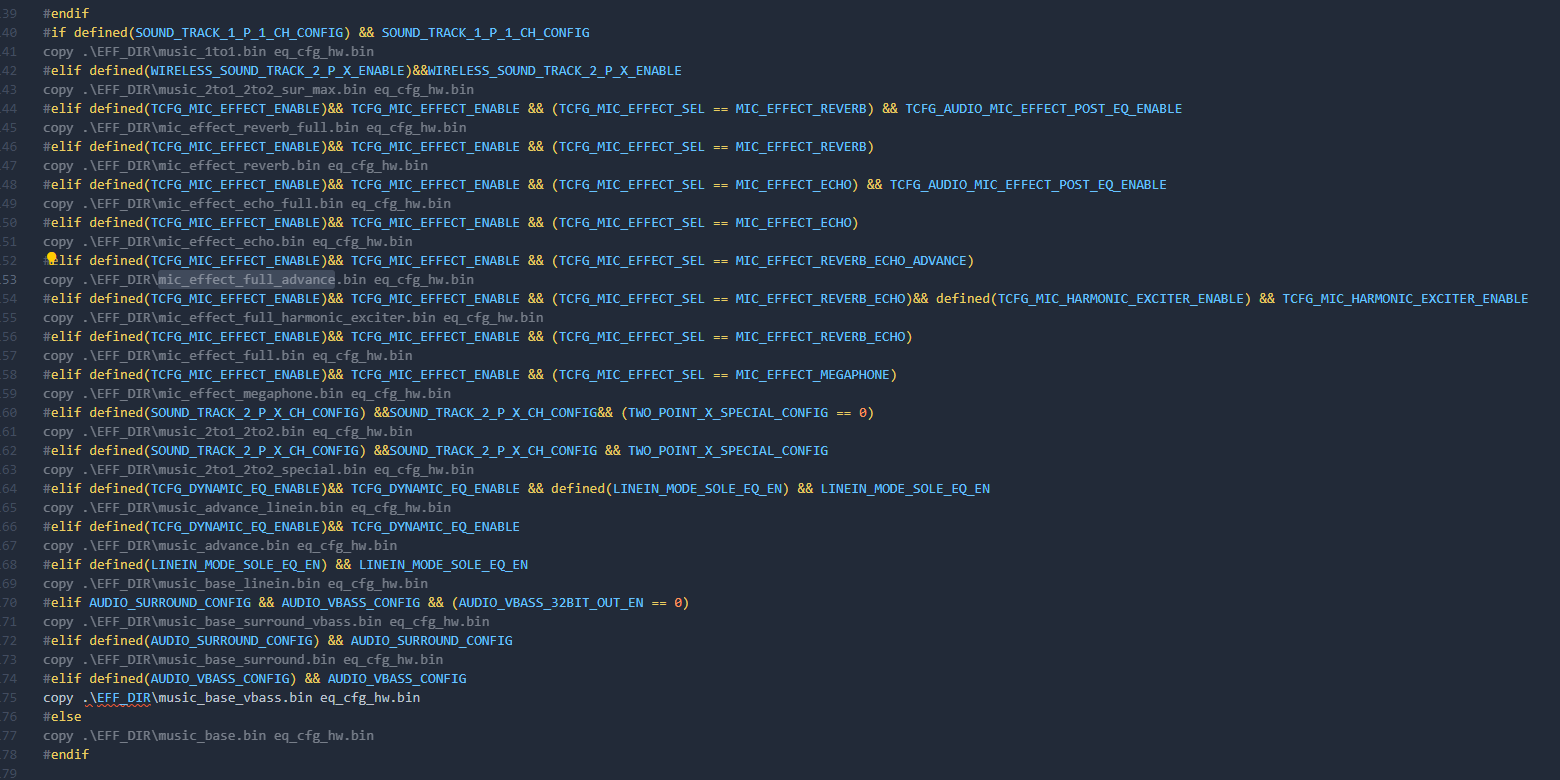Click MIC_EFFECT_ECHO on line 50
Screen dimensions: 1560x780
[793, 222]
